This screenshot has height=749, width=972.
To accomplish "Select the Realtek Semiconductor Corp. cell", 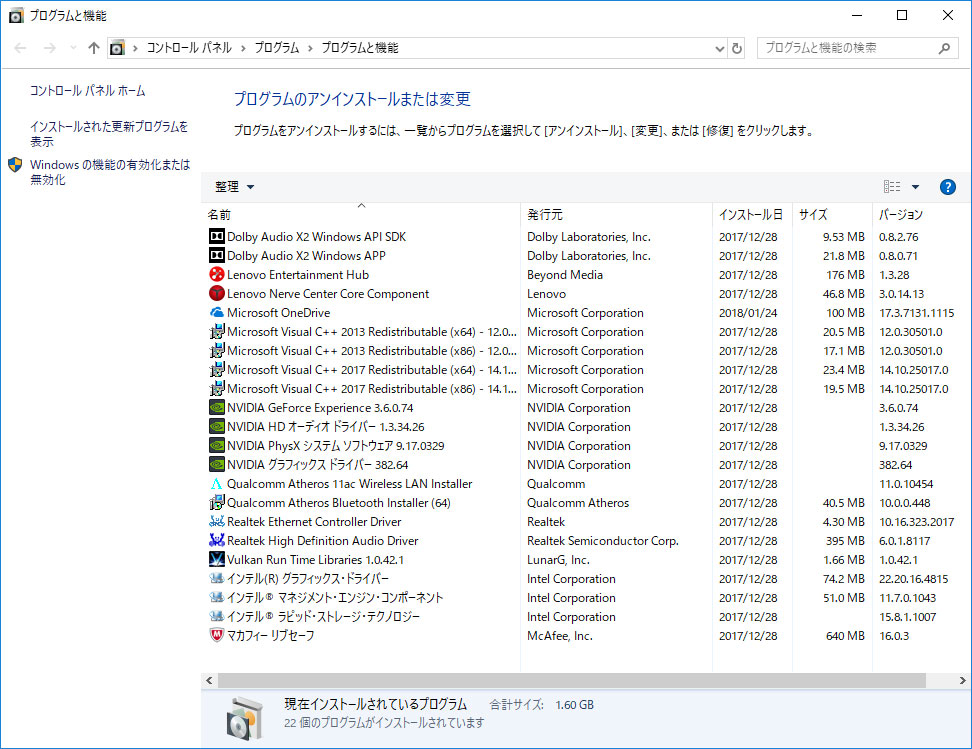I will [603, 541].
